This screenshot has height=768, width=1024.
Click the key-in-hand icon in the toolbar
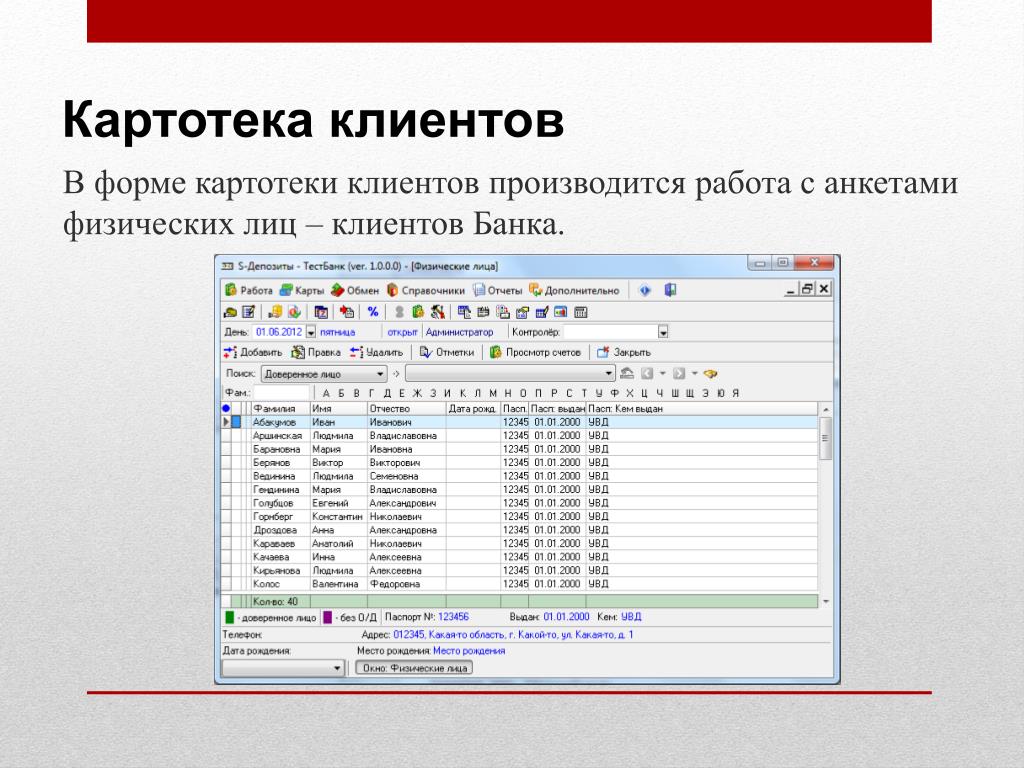pos(231,312)
